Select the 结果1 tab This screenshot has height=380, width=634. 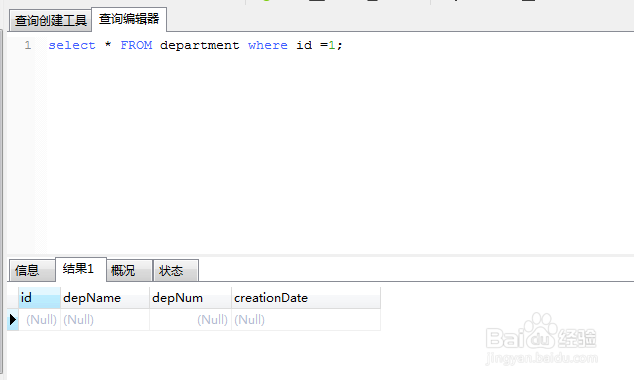tap(80, 269)
